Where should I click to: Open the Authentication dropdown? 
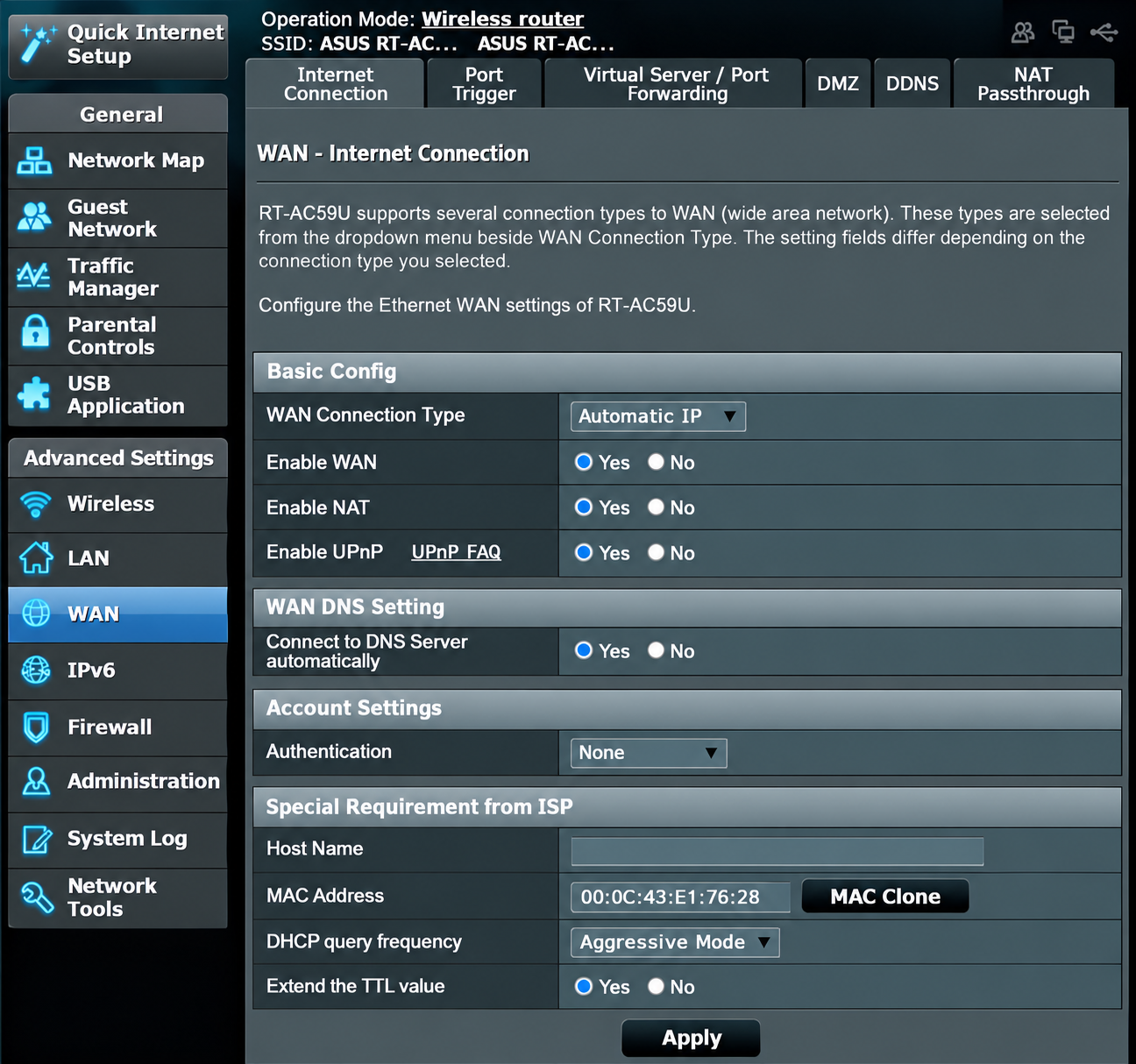pyautogui.click(x=649, y=753)
